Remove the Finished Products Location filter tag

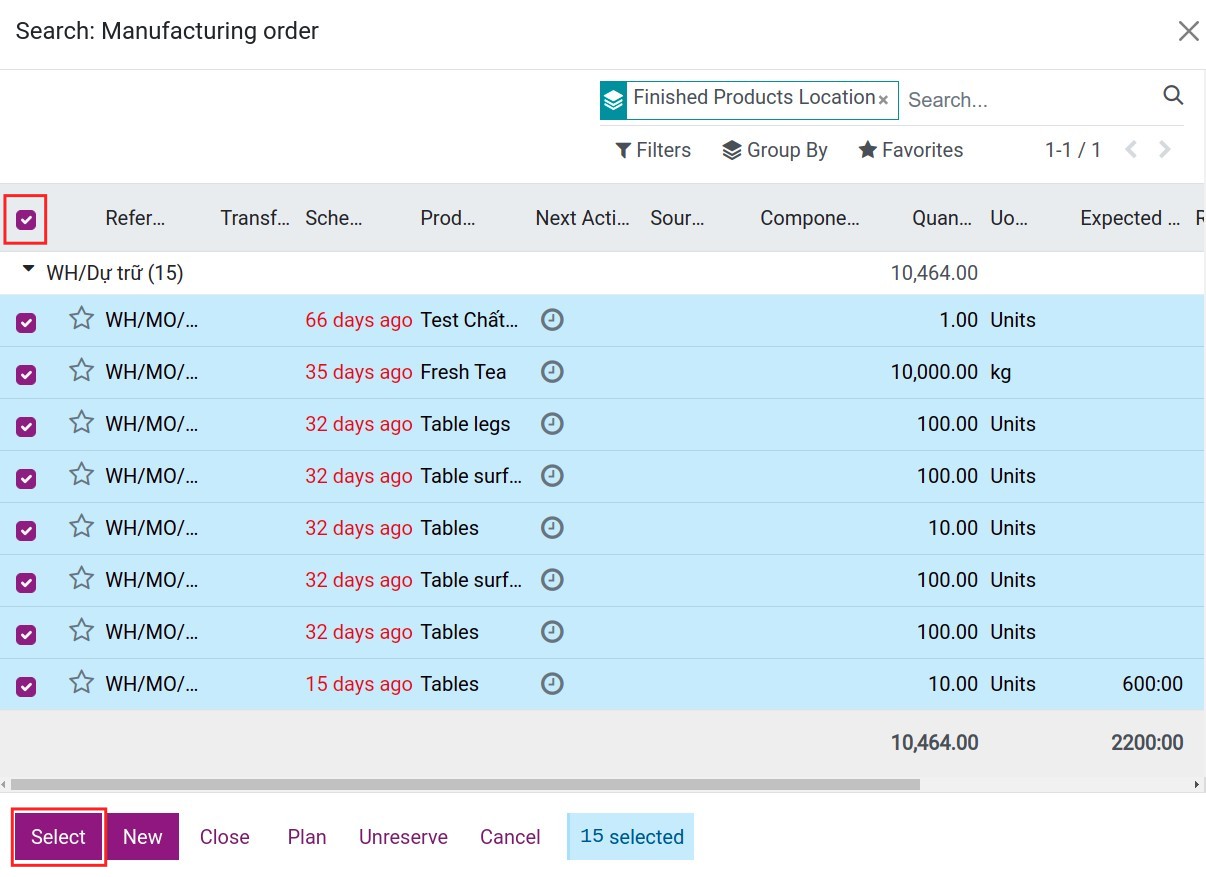pyautogui.click(x=883, y=98)
